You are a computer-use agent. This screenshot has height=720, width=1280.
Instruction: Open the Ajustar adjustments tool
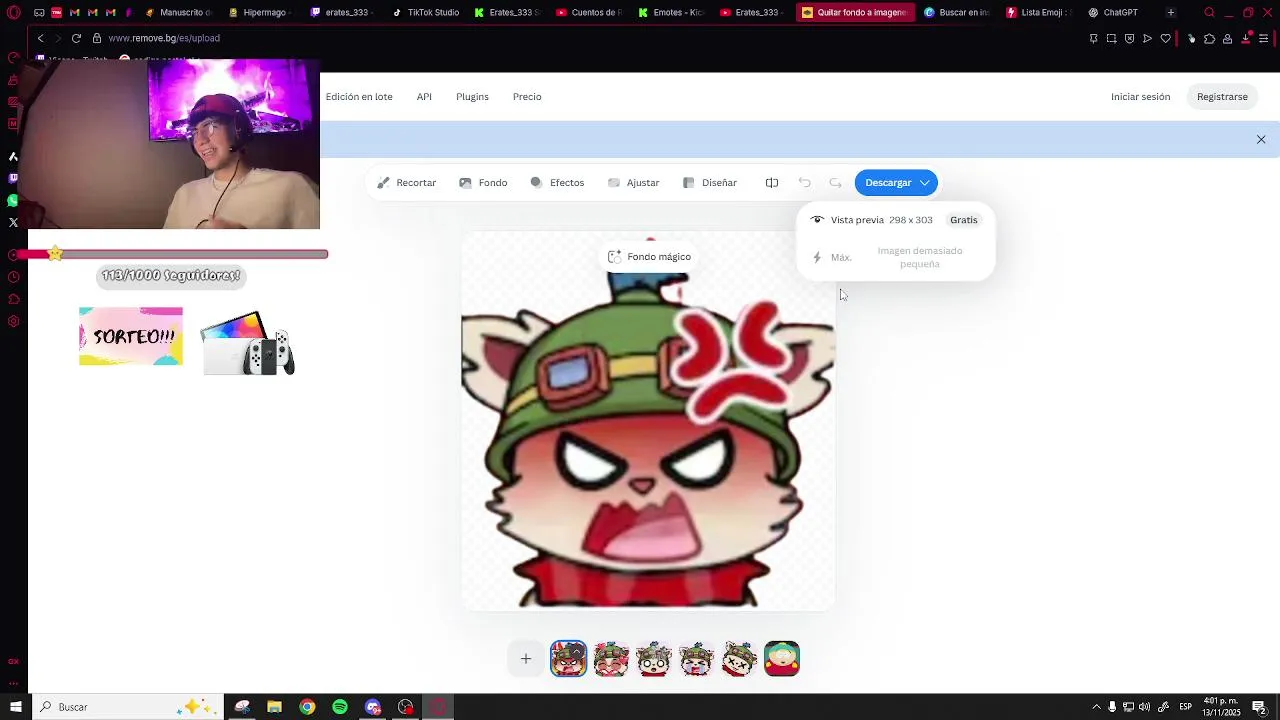click(633, 183)
